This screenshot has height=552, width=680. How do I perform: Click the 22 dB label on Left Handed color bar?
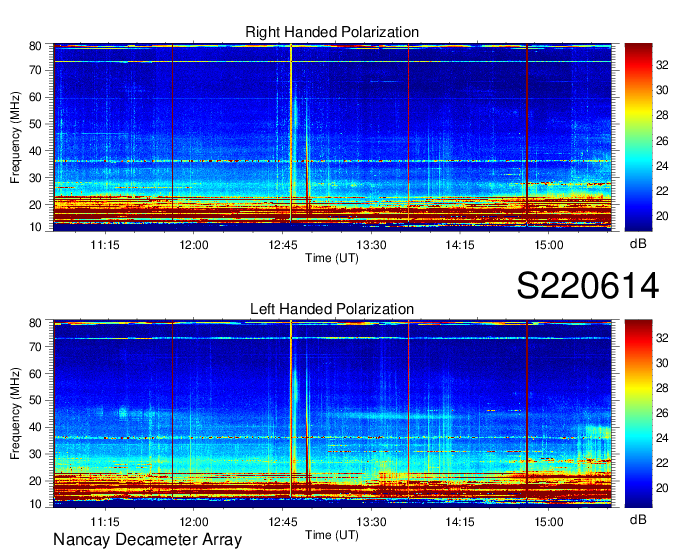pos(662,463)
